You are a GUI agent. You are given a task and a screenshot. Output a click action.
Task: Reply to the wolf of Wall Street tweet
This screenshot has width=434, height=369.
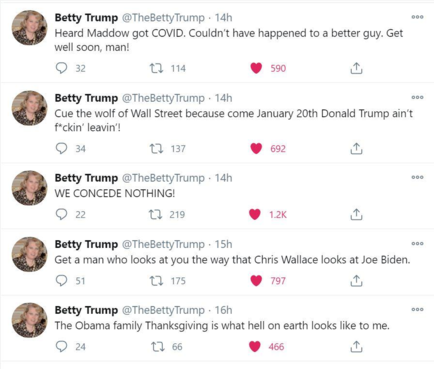click(61, 148)
